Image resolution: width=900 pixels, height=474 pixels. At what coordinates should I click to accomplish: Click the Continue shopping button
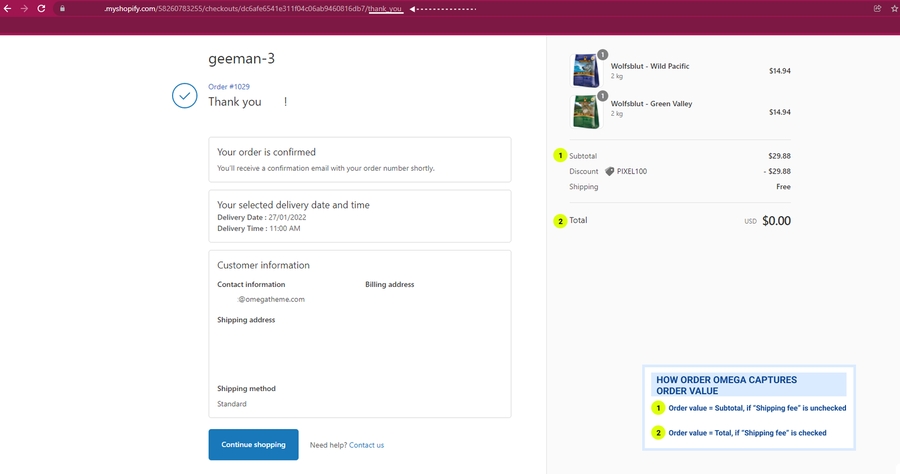pos(253,445)
